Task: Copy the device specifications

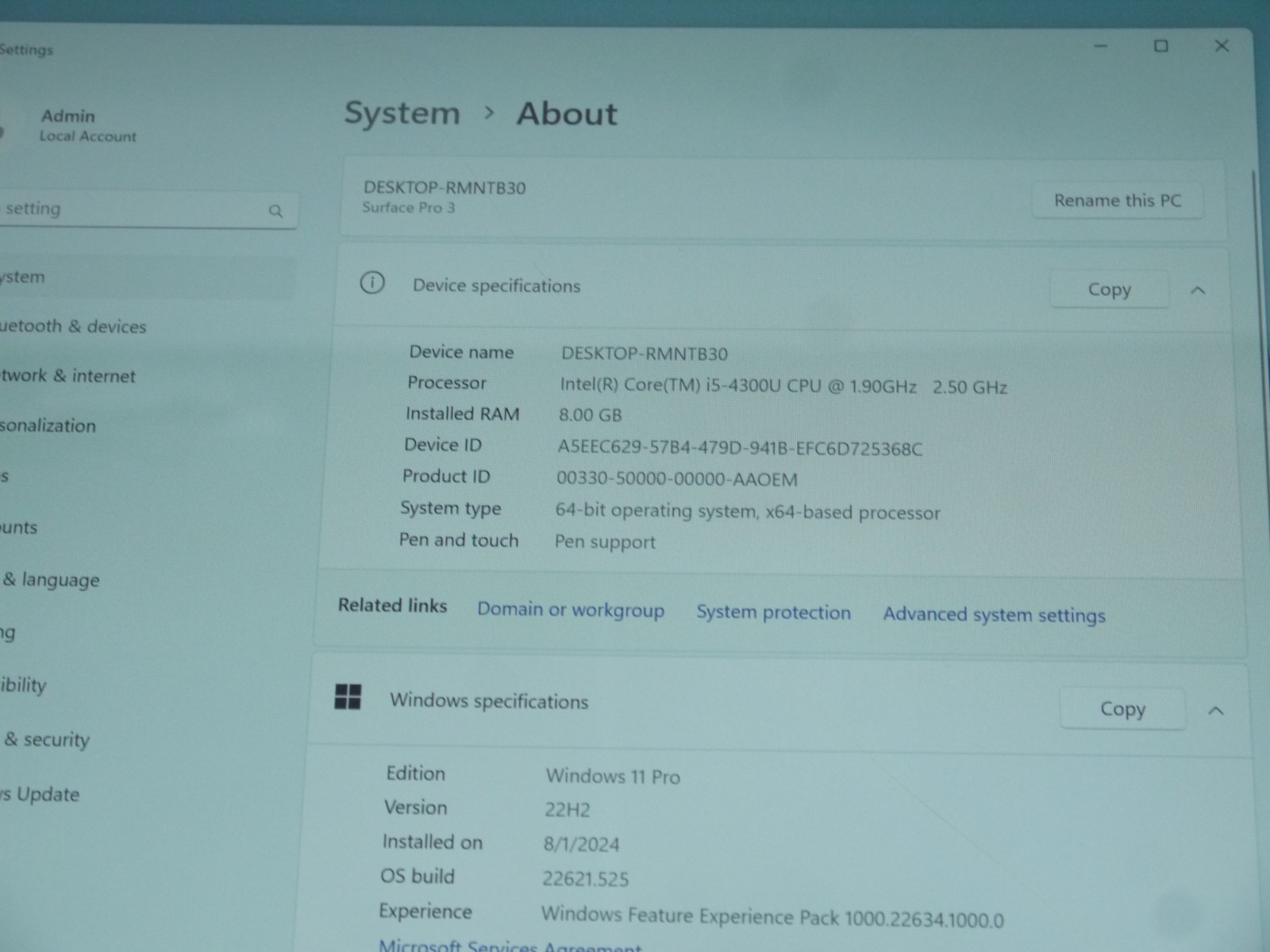Action: [x=1109, y=290]
